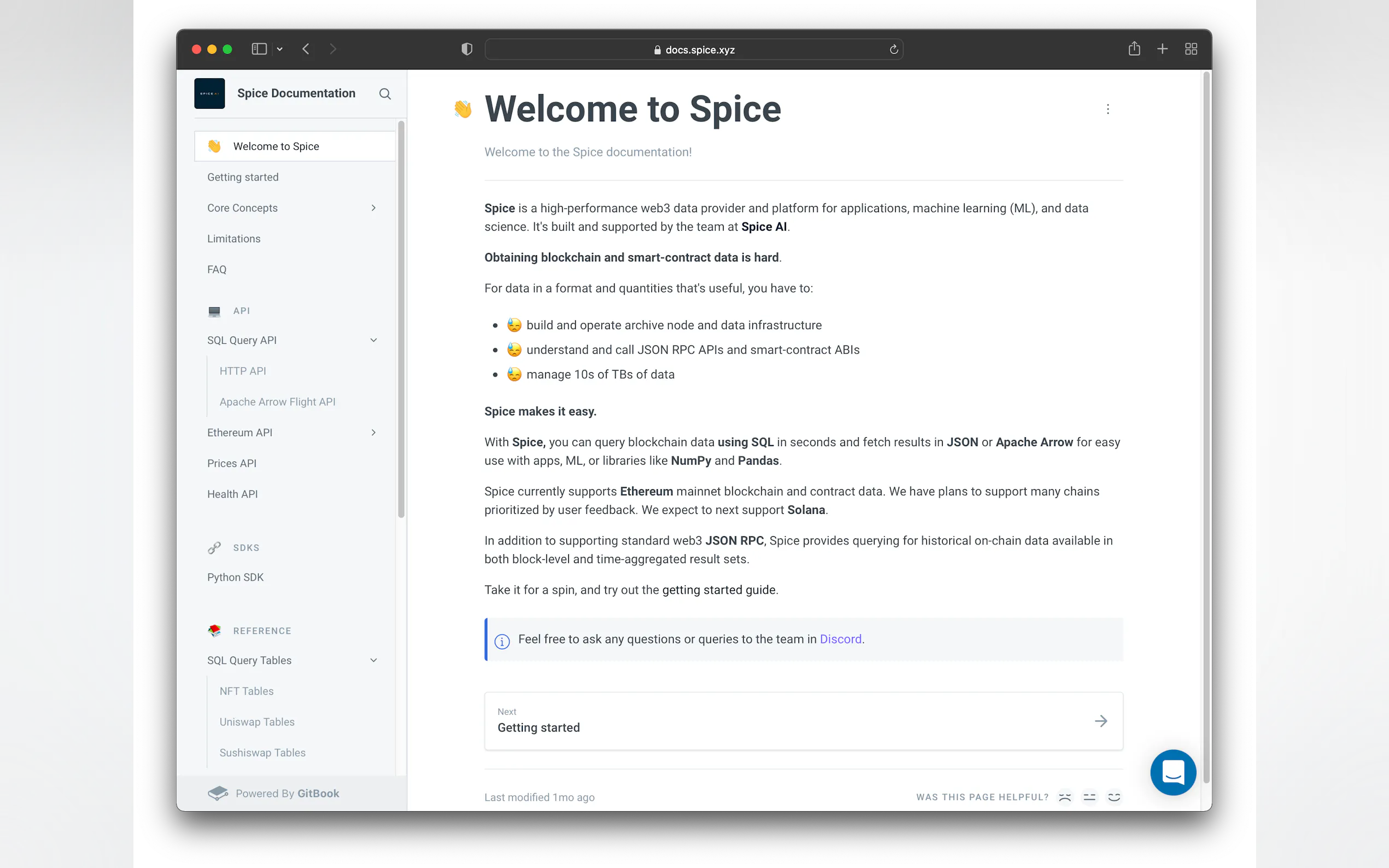
Task: Open the three-dot page options menu
Action: [1107, 109]
